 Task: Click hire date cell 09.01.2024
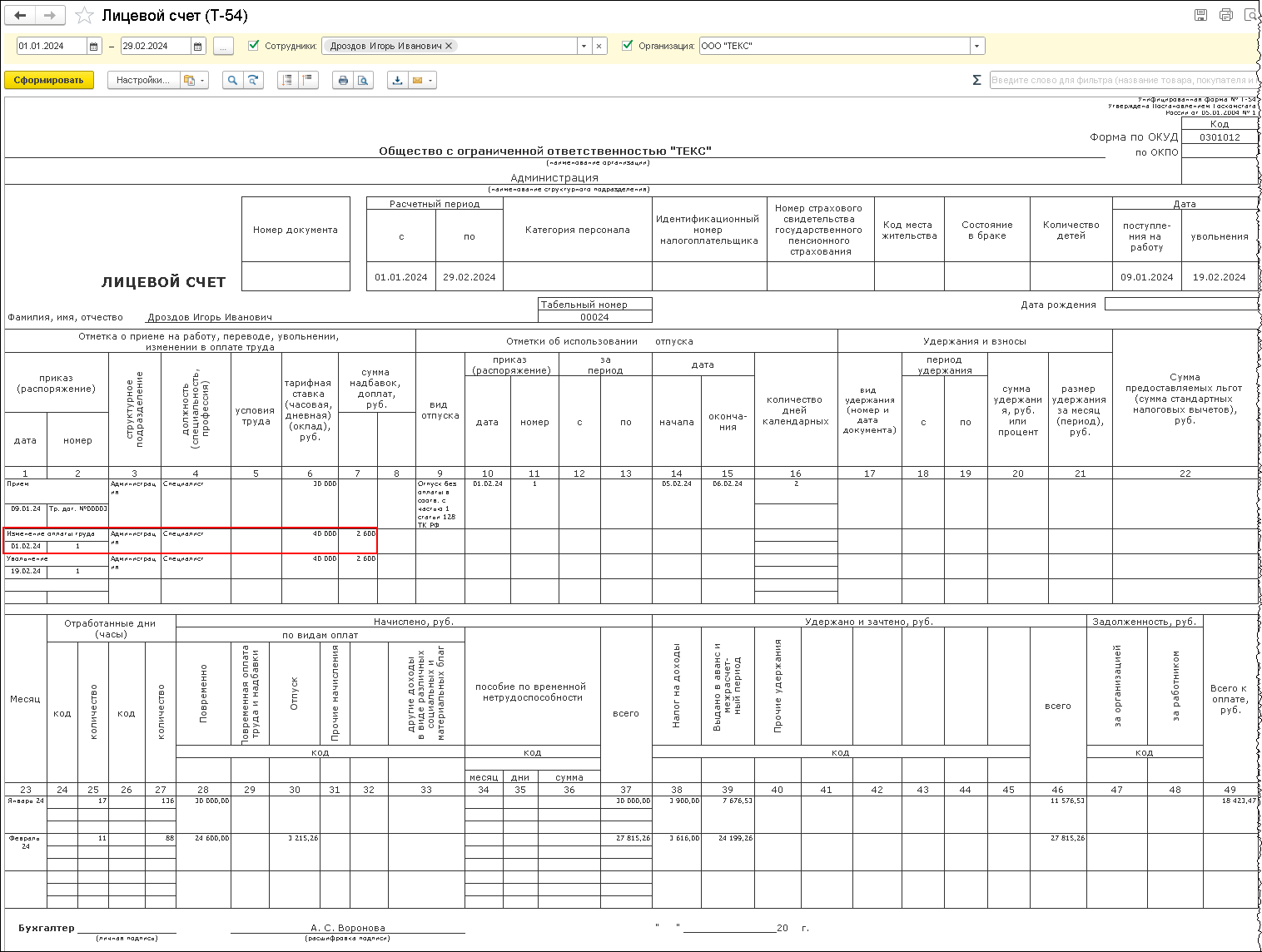tap(1146, 277)
